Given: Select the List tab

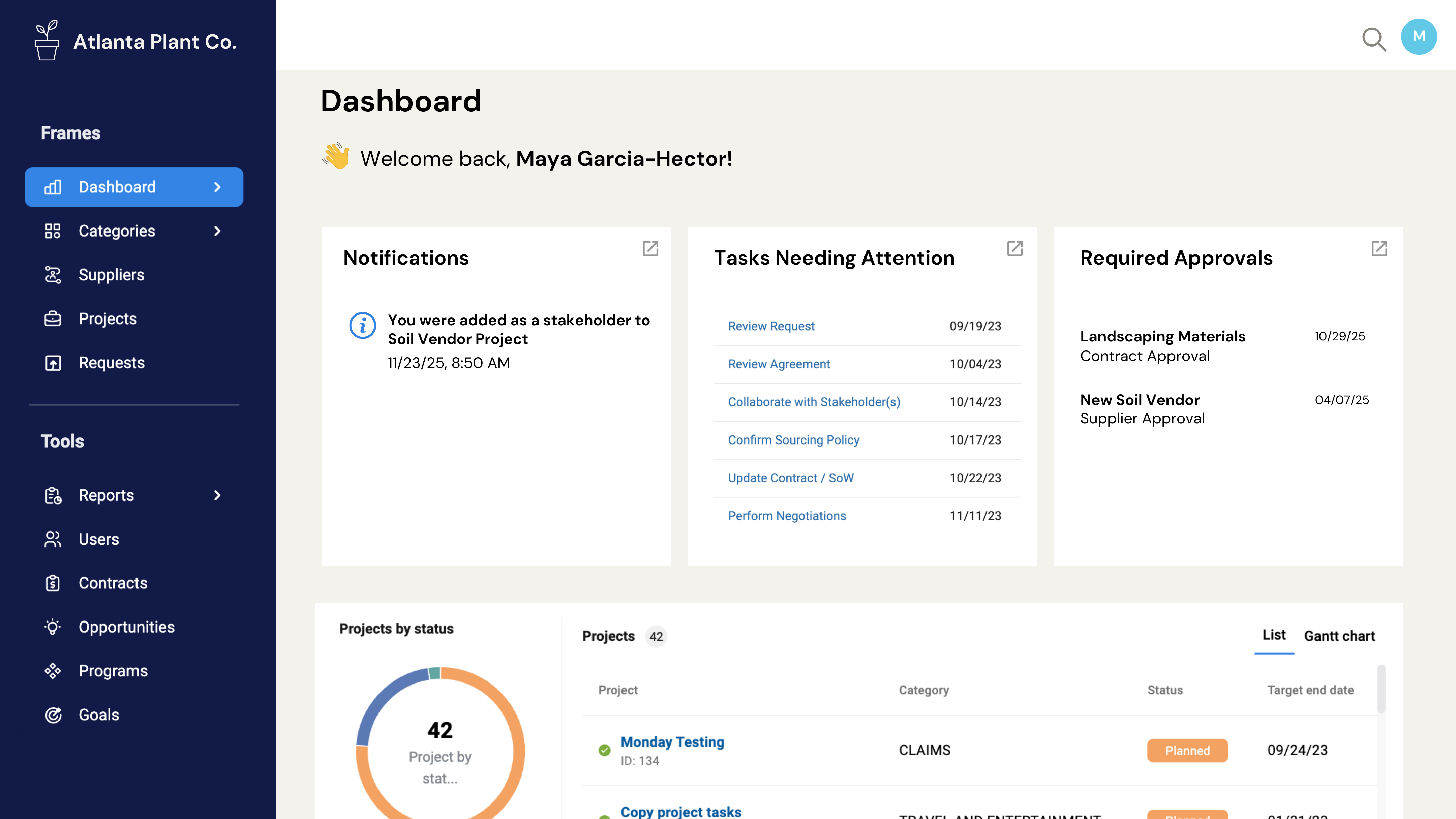Looking at the screenshot, I should pos(1274,635).
